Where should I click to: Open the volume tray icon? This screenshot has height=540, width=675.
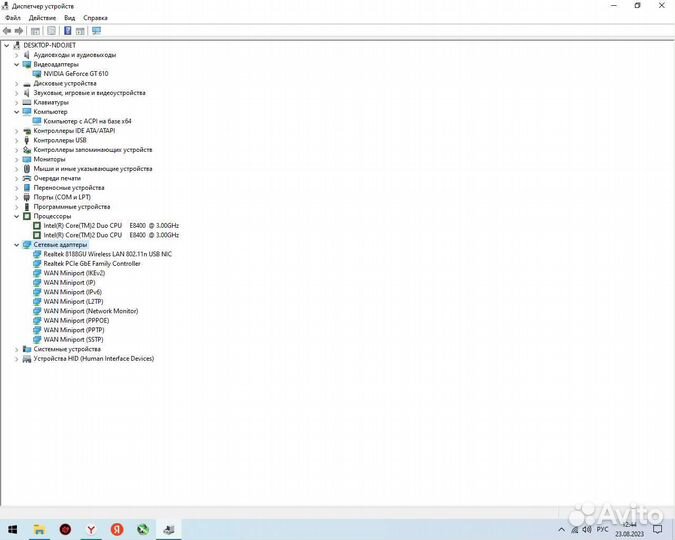pyautogui.click(x=587, y=529)
